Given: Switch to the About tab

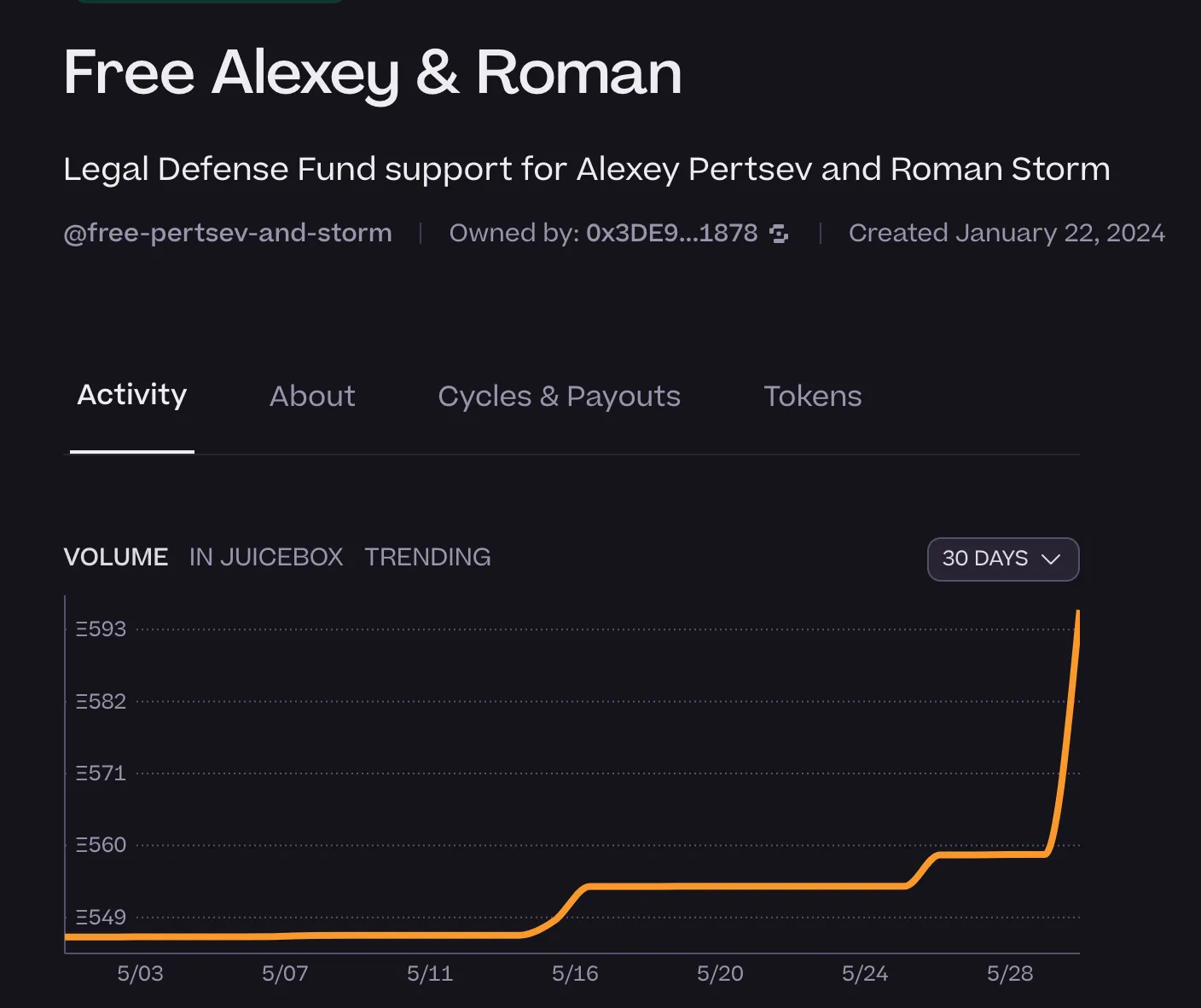Looking at the screenshot, I should click(x=312, y=397).
